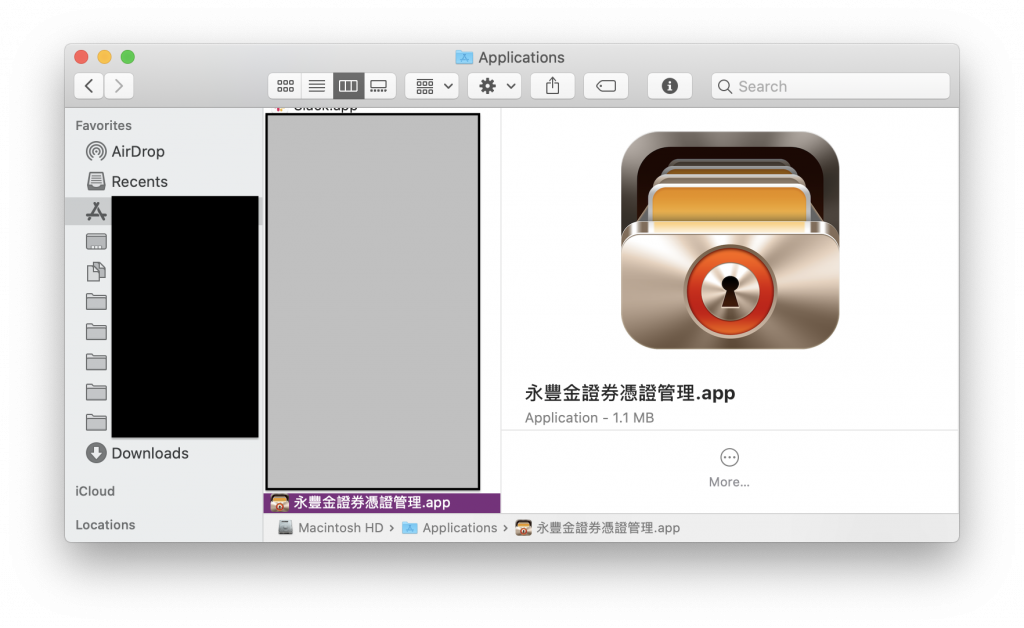Click the Recents sidebar icon
Screen dimensions: 1024x628
[96, 181]
